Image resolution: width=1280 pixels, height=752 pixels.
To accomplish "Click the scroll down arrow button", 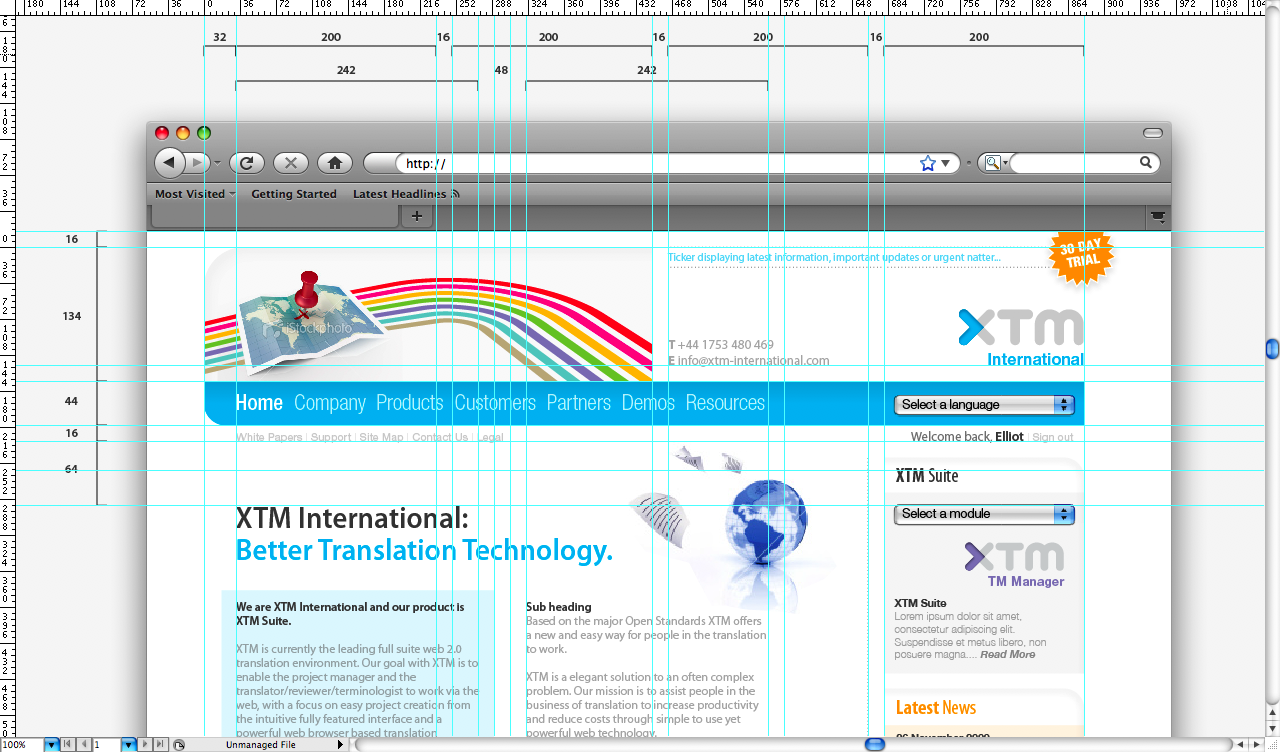I will pos(1272,728).
